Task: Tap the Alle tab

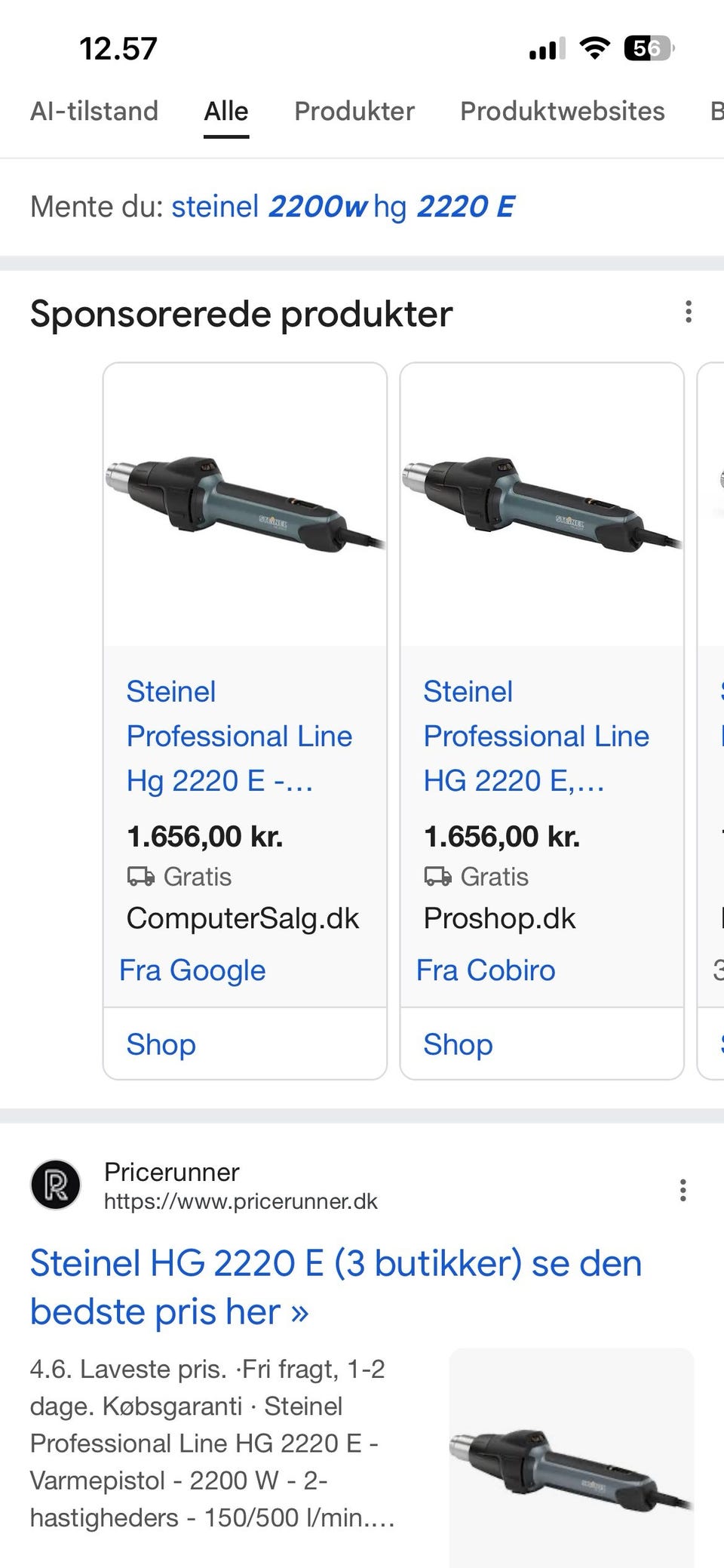Action: (x=226, y=112)
